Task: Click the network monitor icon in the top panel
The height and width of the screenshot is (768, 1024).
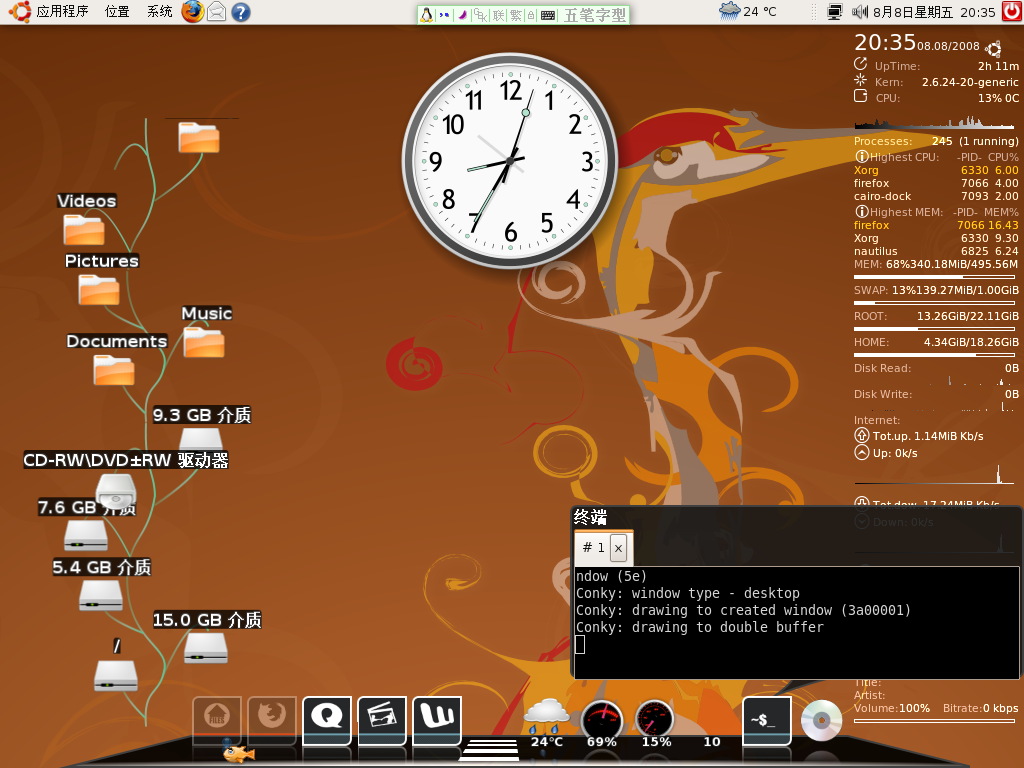Action: 835,12
